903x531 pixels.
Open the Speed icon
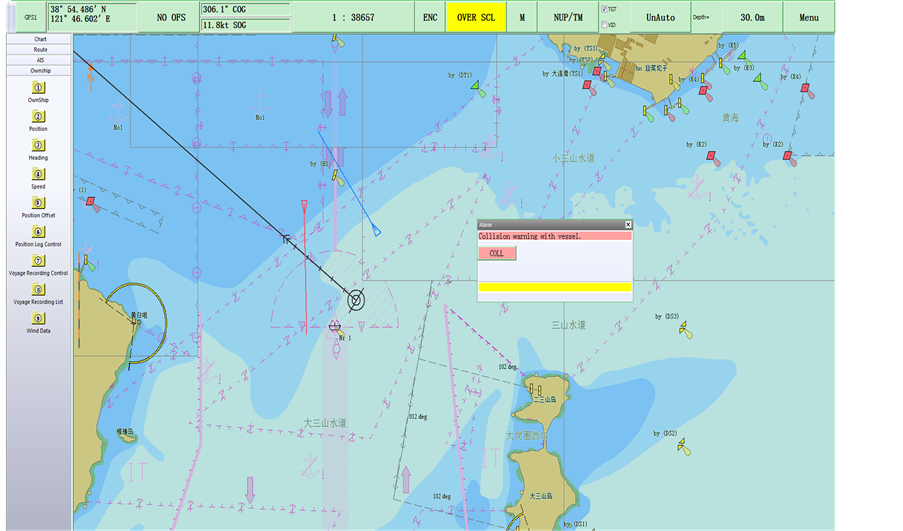tap(38, 174)
